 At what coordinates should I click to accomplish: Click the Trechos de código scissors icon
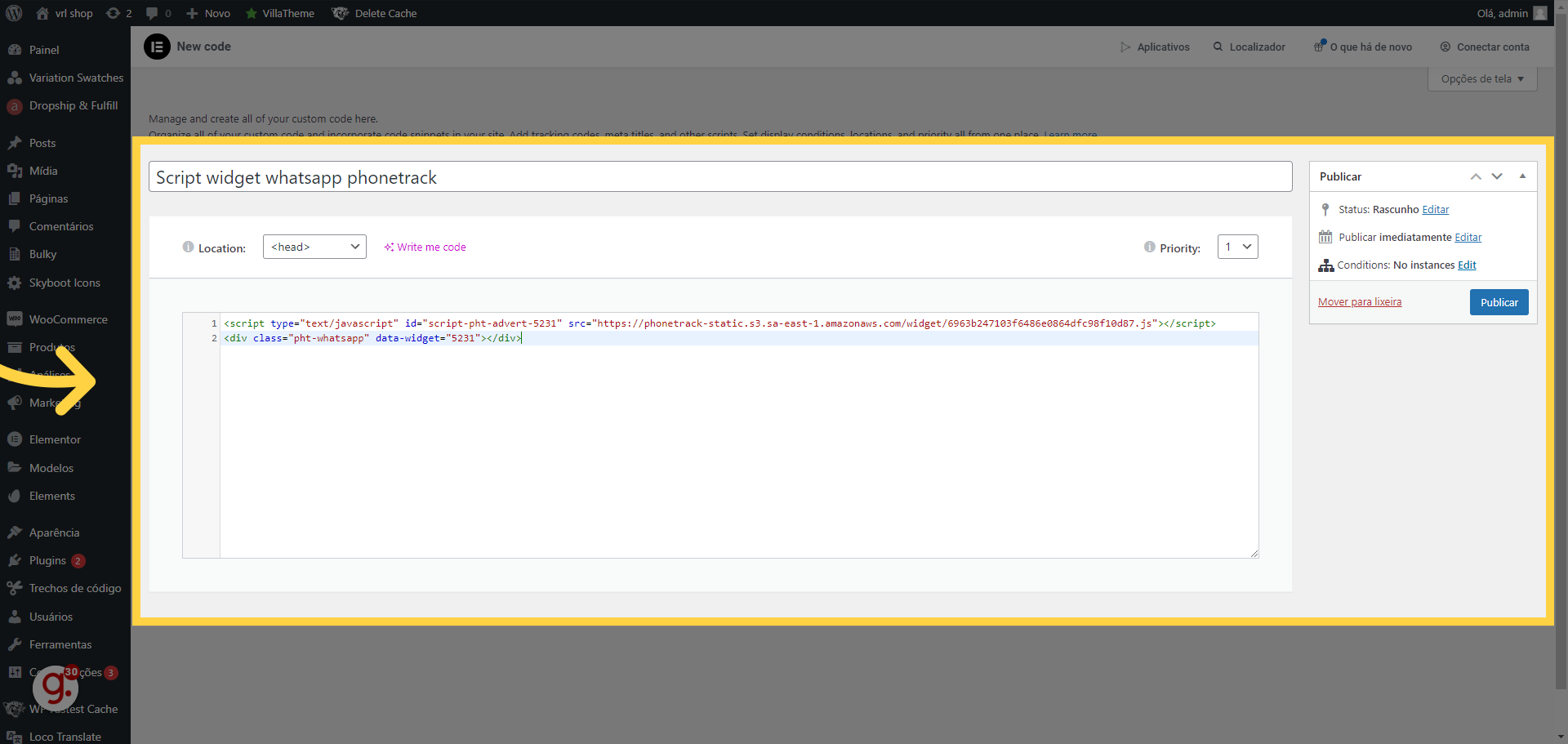[15, 588]
